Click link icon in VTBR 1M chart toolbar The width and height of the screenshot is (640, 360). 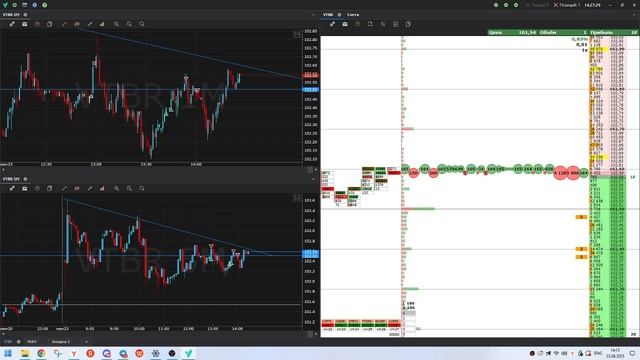point(12,24)
